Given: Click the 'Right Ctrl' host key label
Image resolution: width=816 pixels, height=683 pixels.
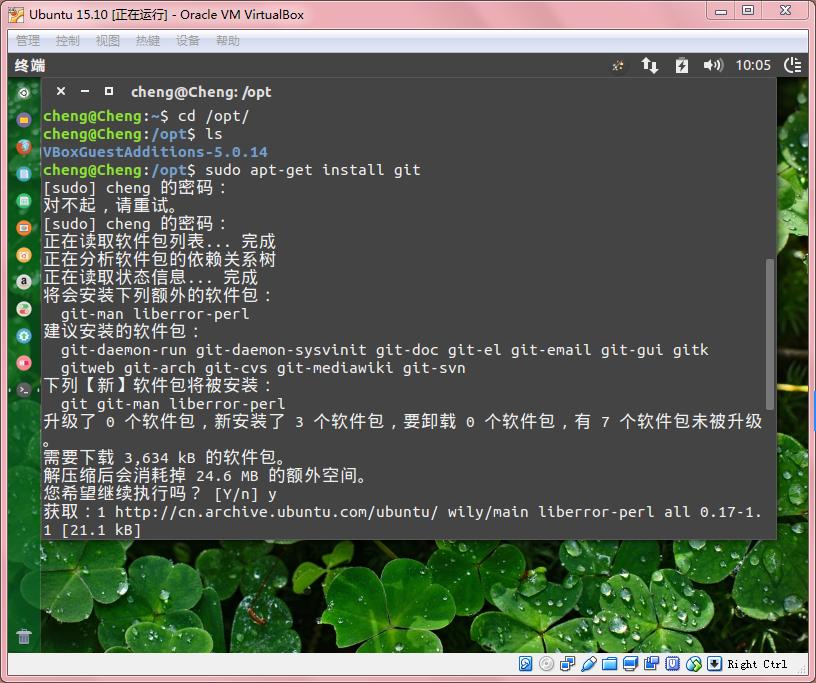Looking at the screenshot, I should click(x=757, y=664).
